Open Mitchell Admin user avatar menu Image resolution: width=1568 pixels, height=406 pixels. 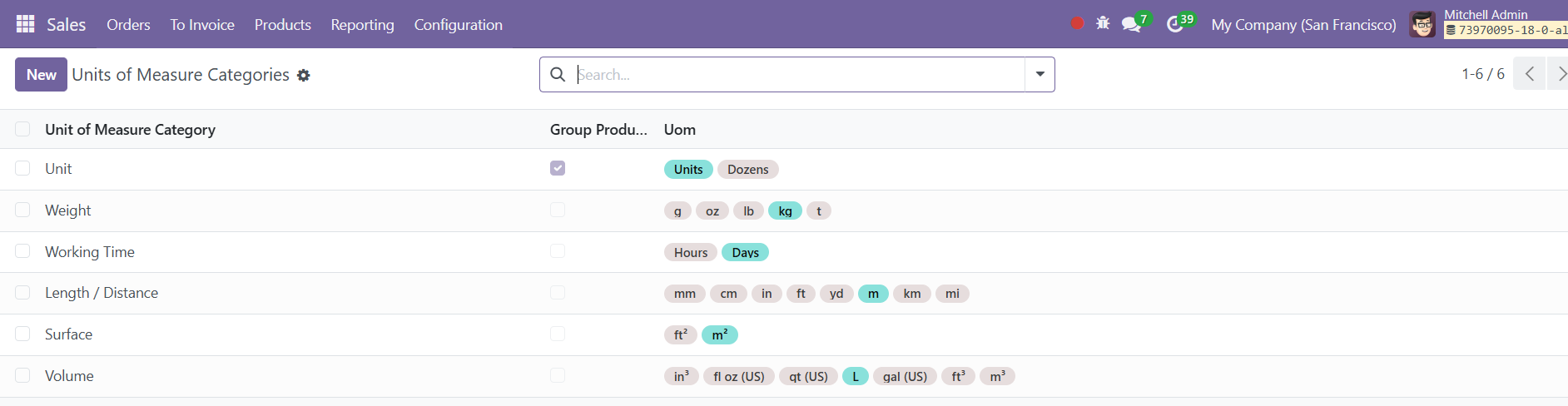point(1422,24)
